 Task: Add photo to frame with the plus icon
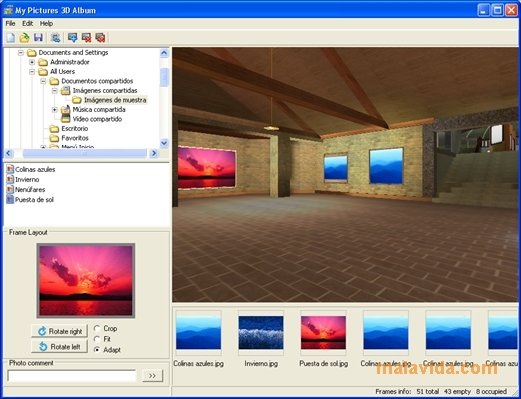[72, 38]
